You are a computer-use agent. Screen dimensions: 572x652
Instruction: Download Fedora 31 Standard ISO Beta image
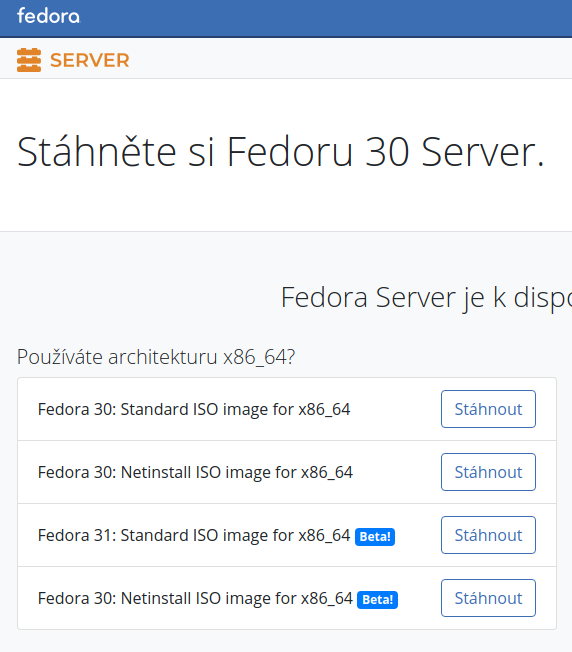pos(488,535)
